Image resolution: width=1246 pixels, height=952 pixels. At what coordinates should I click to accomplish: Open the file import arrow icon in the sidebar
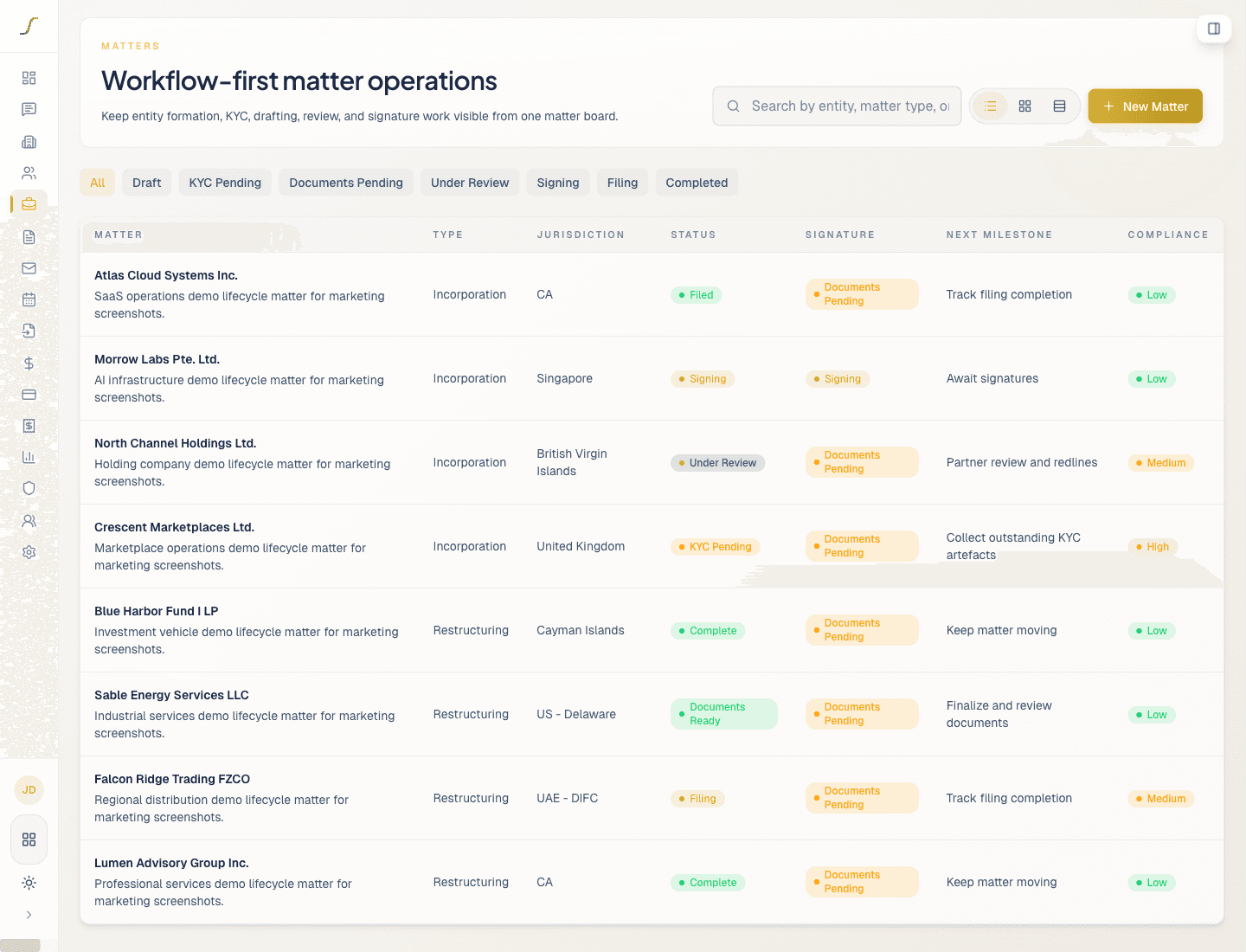point(29,331)
